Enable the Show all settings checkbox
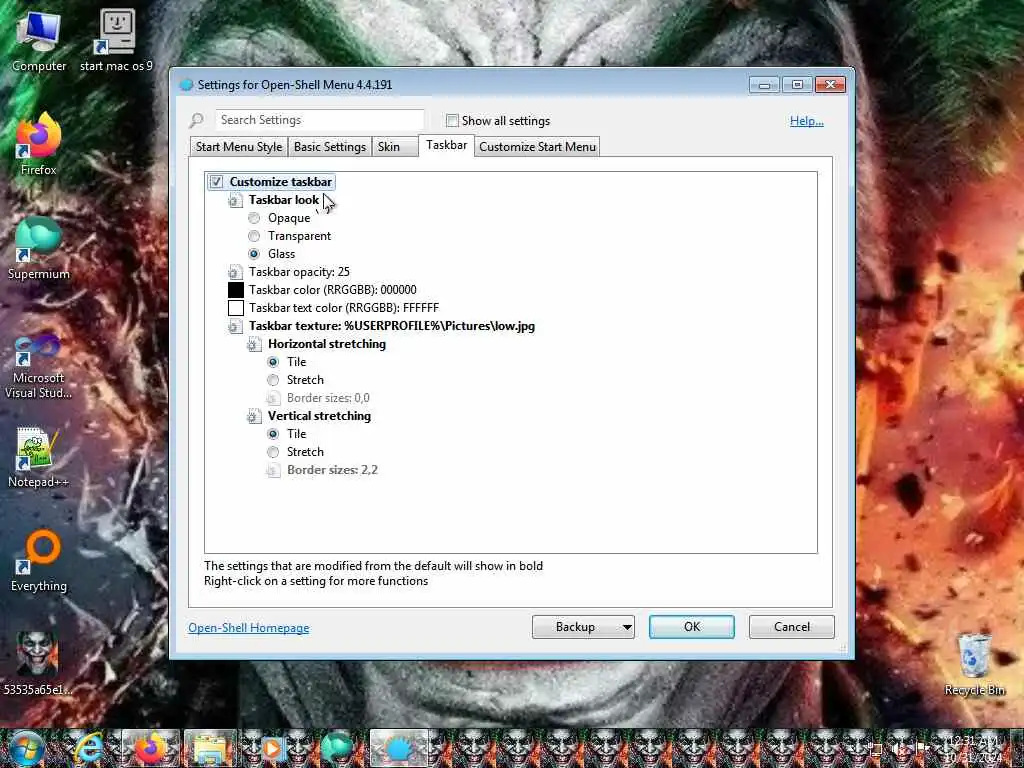 click(452, 120)
